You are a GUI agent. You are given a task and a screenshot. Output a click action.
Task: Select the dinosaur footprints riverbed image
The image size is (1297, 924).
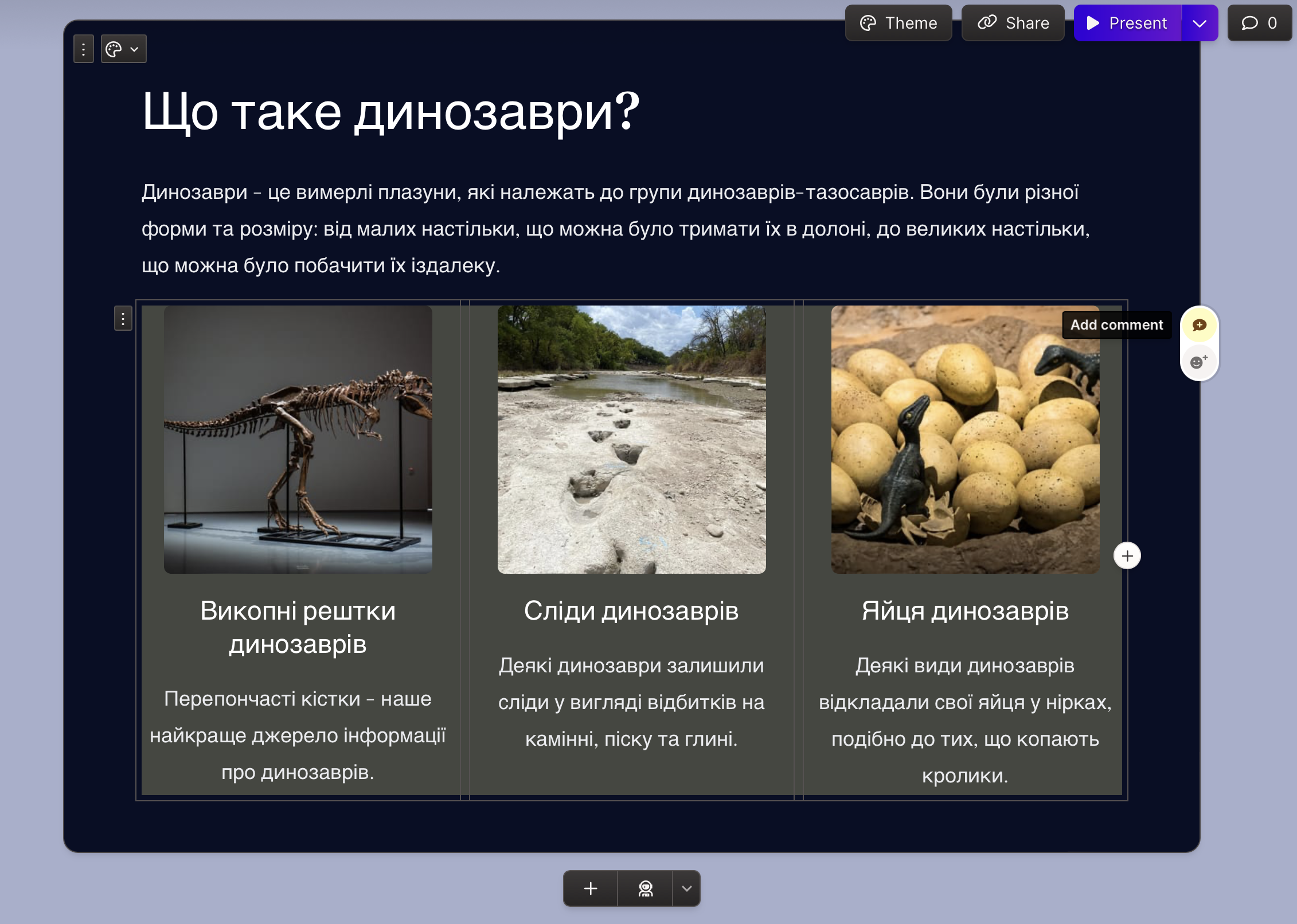click(x=632, y=440)
